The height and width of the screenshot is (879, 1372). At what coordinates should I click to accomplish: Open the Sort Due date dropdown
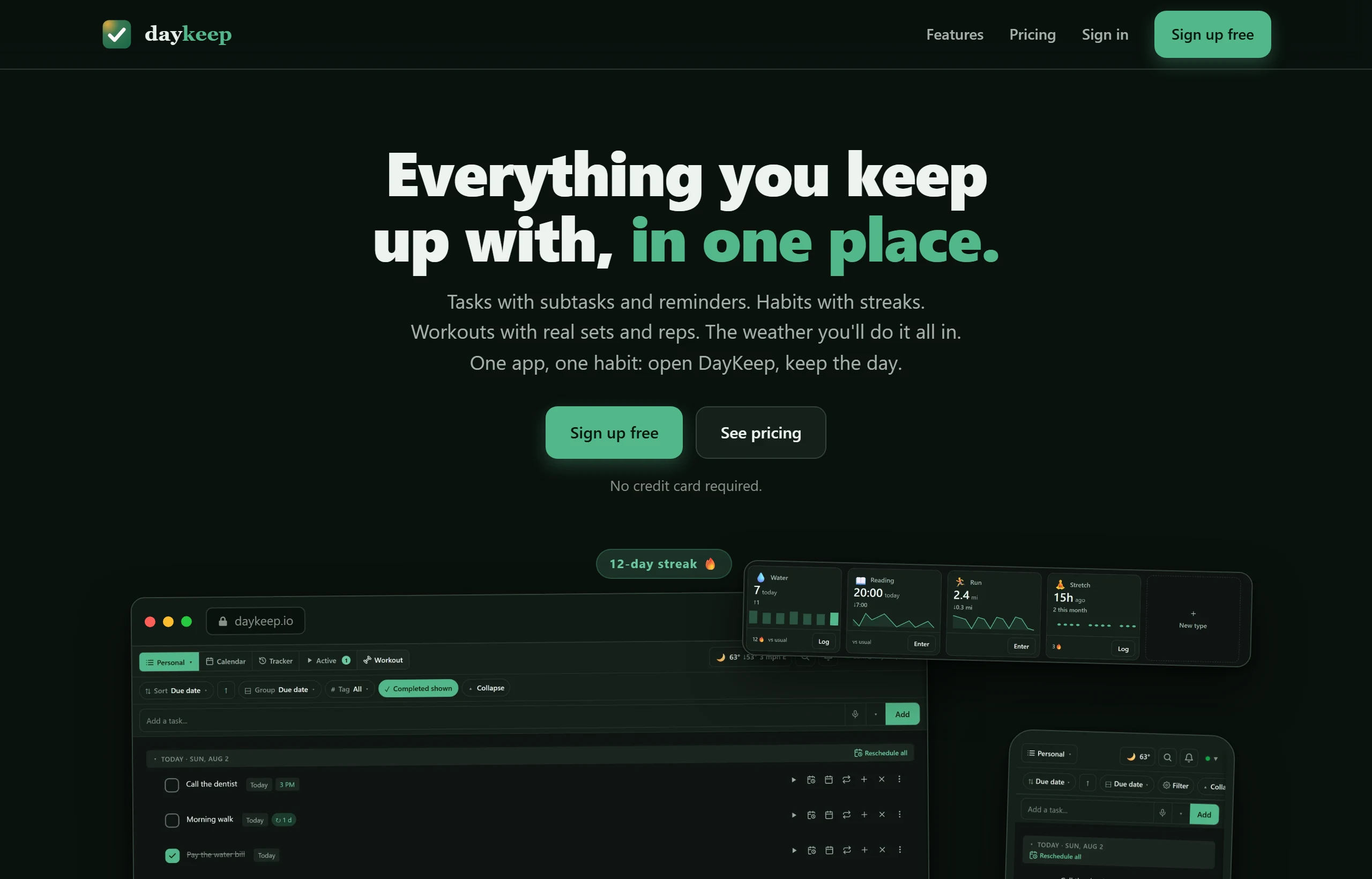click(176, 691)
